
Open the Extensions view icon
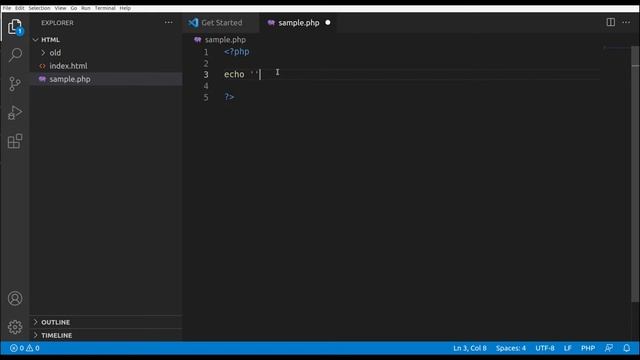15,141
